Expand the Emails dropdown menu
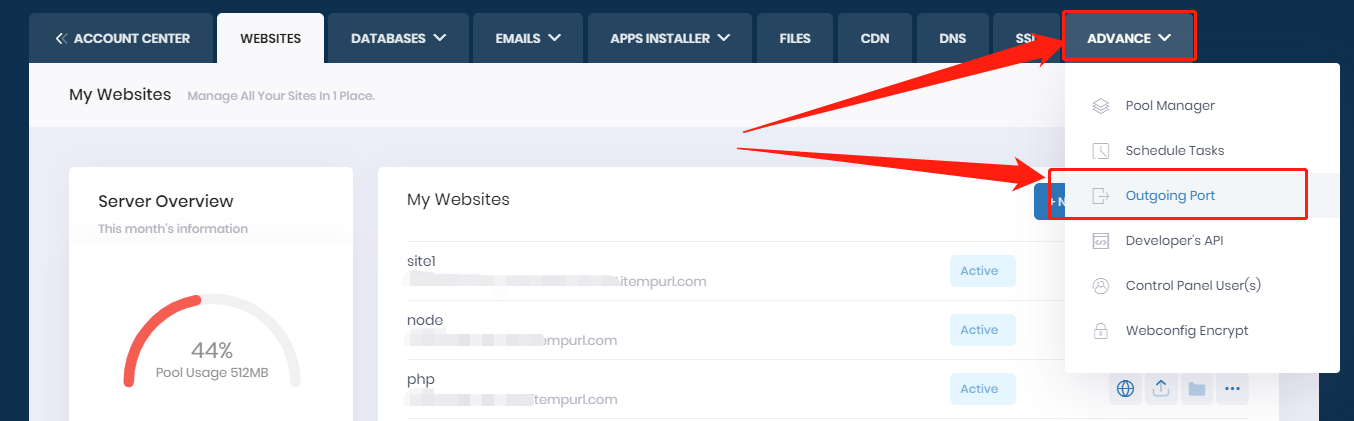This screenshot has height=421, width=1354. click(528, 39)
